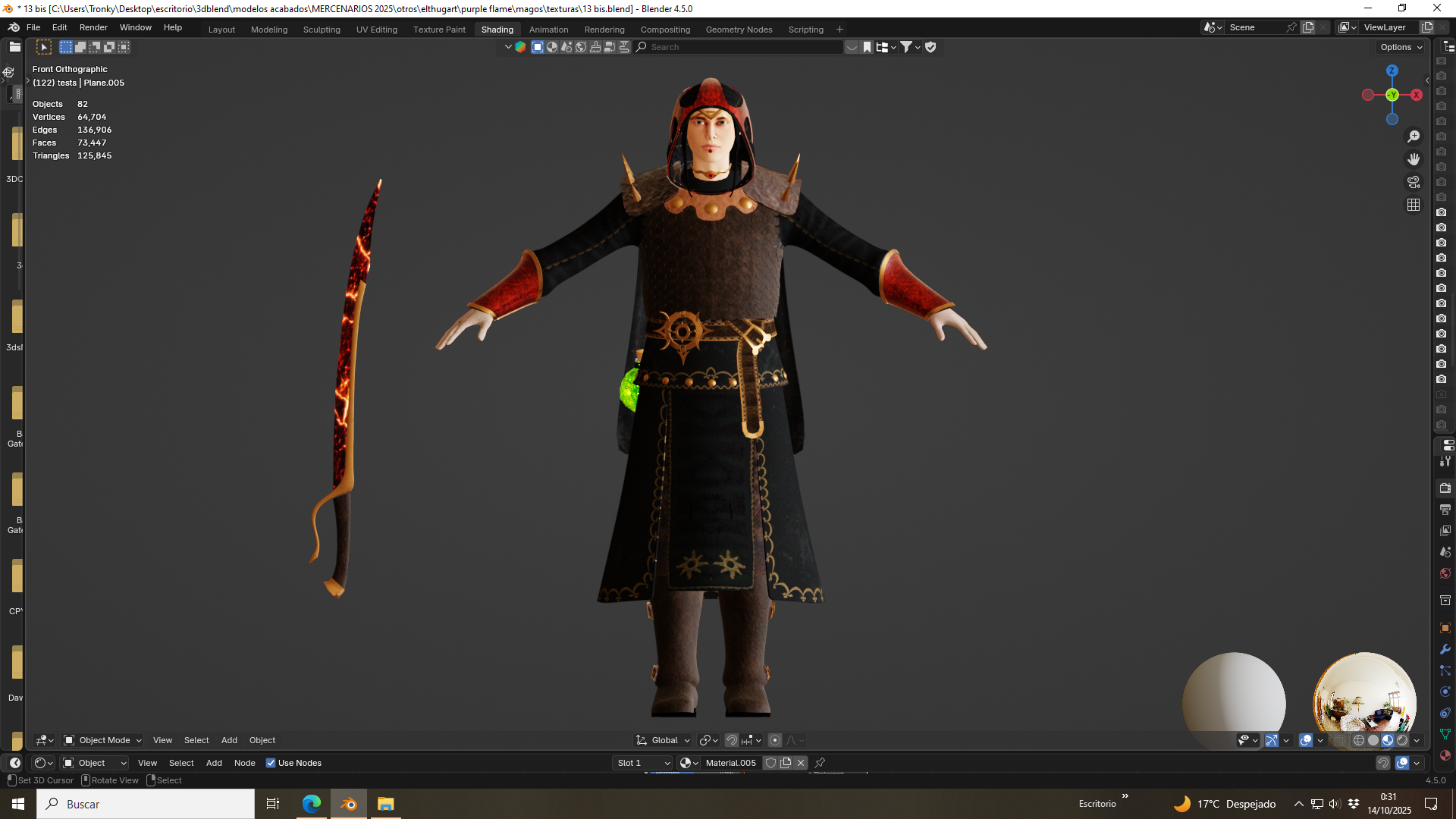The width and height of the screenshot is (1456, 819).
Task: Toggle the camera view icon
Action: (x=1414, y=182)
